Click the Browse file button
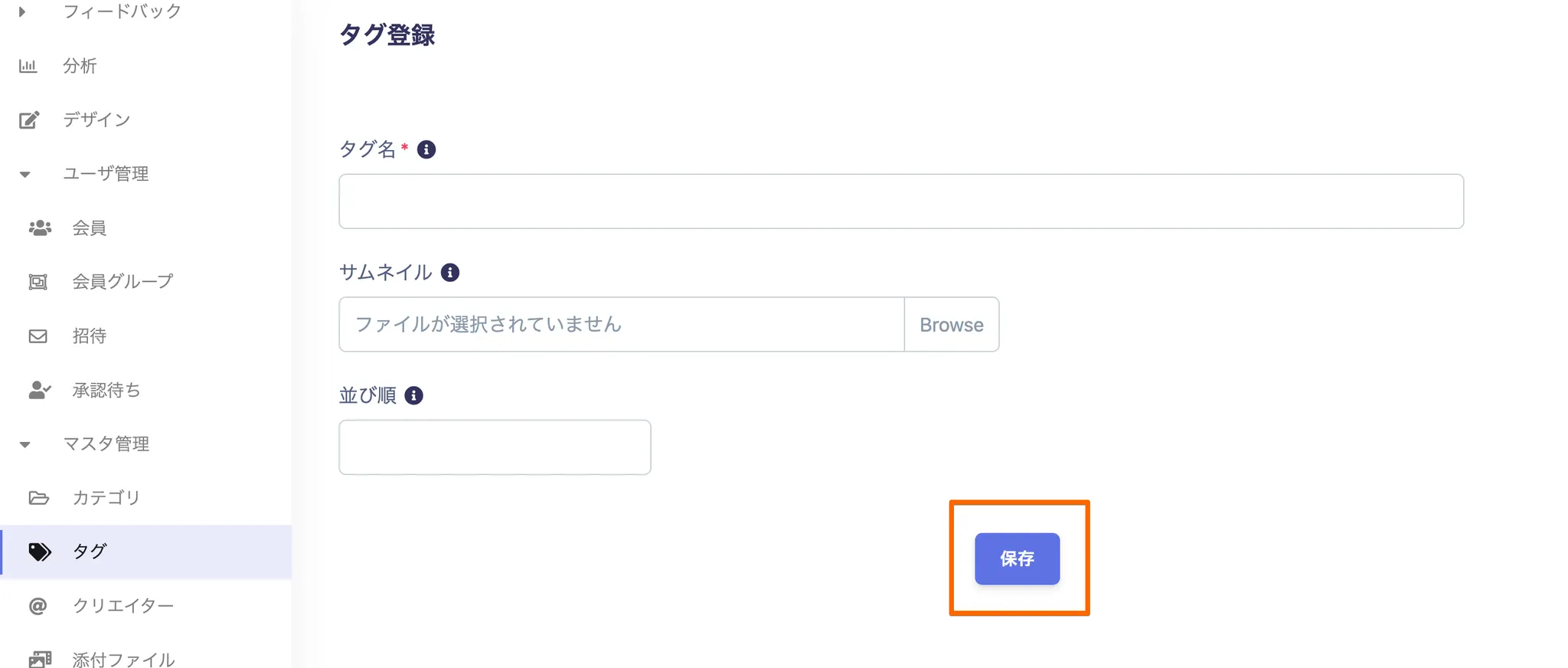Viewport: 1568px width, 668px height. (x=951, y=325)
